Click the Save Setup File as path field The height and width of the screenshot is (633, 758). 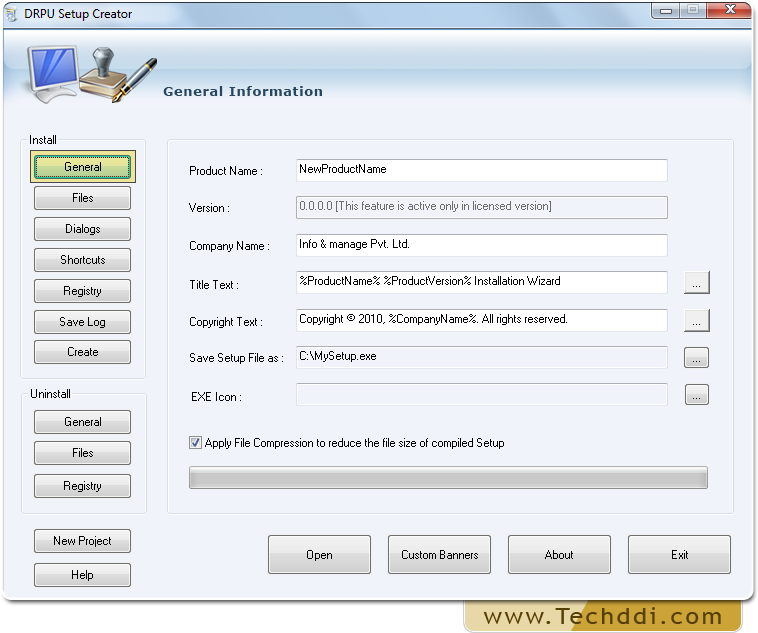[481, 357]
